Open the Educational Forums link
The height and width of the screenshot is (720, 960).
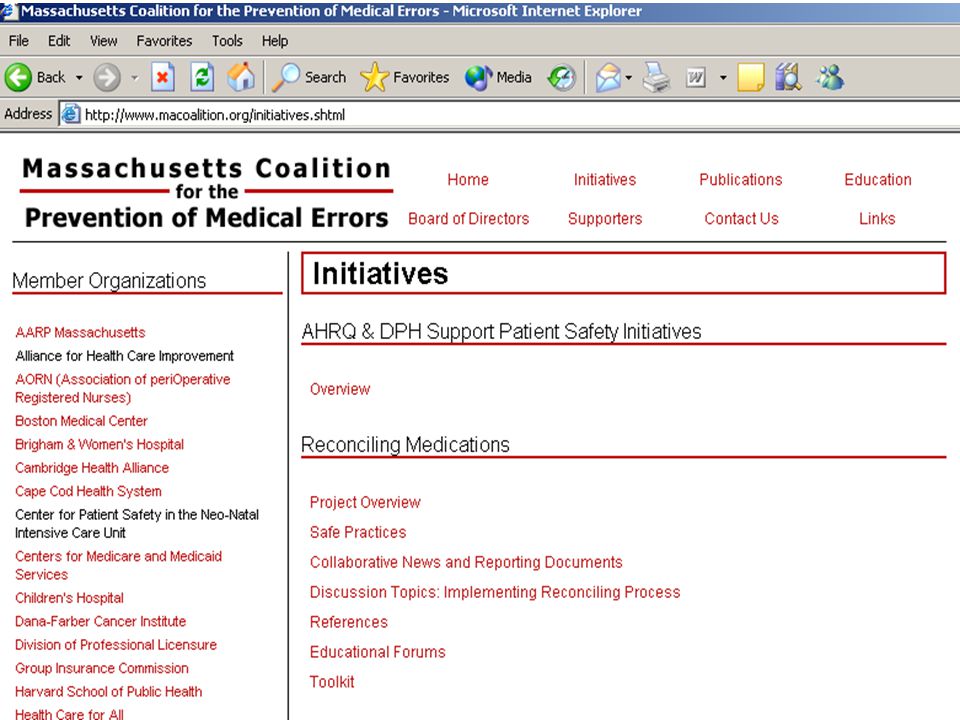(377, 652)
